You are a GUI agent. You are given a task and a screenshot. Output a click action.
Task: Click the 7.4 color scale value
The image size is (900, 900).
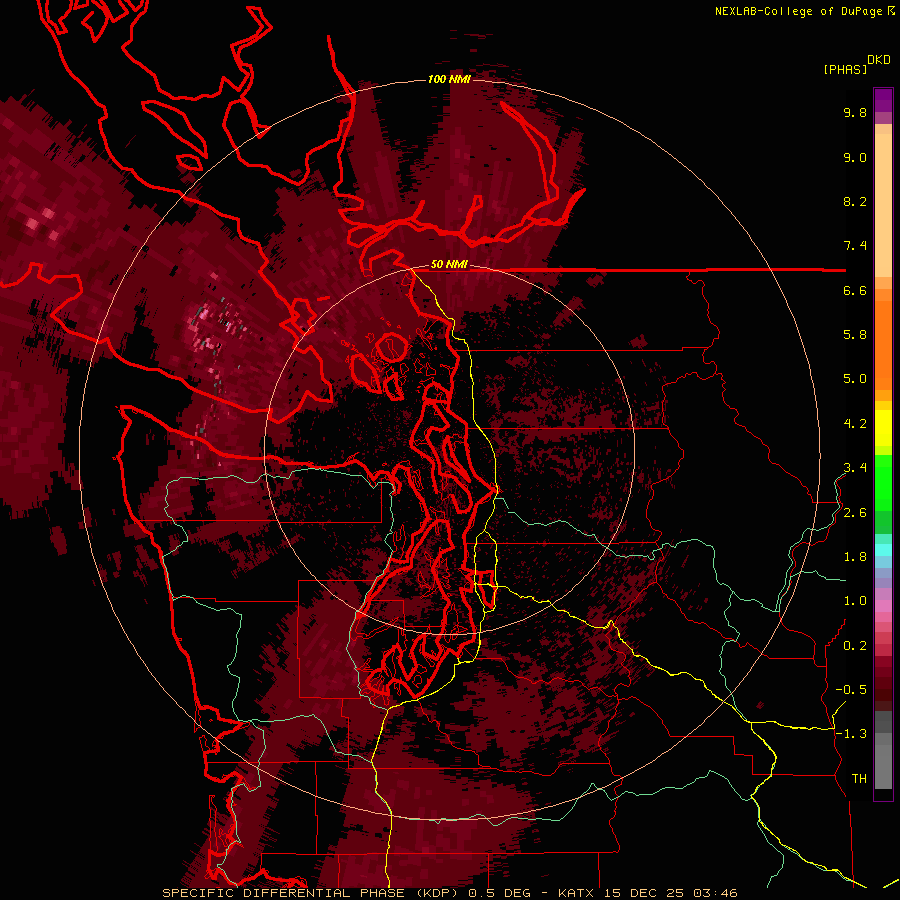(855, 246)
